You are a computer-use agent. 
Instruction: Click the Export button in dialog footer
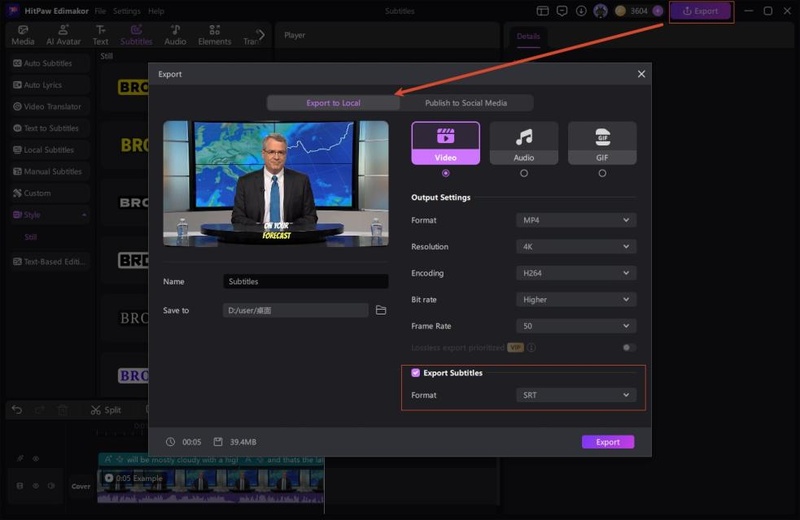608,442
